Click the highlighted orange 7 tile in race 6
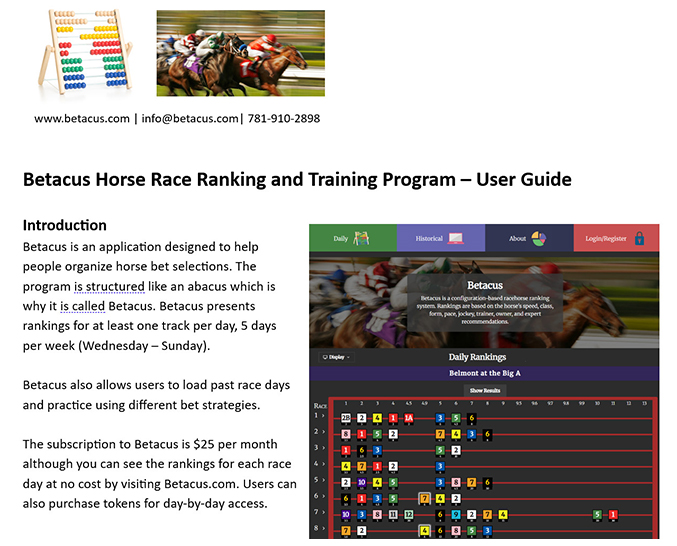 click(424, 499)
